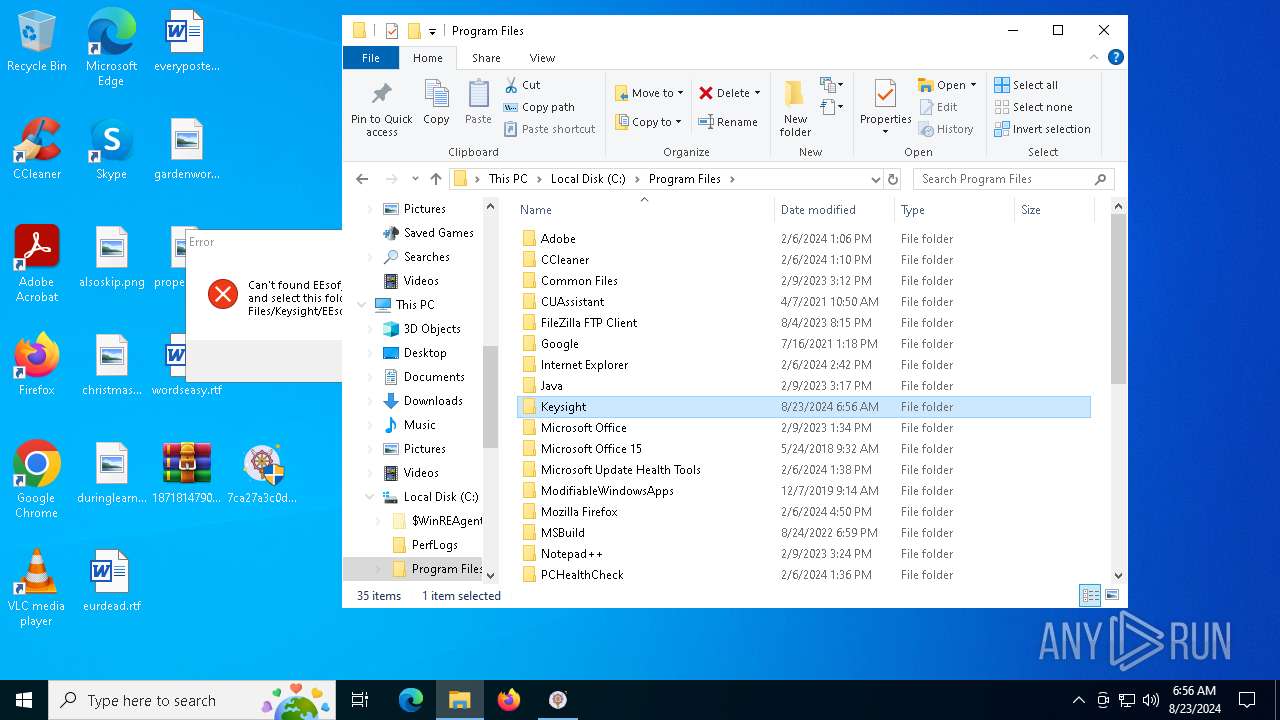
Task: Create a New folder
Action: point(795,108)
